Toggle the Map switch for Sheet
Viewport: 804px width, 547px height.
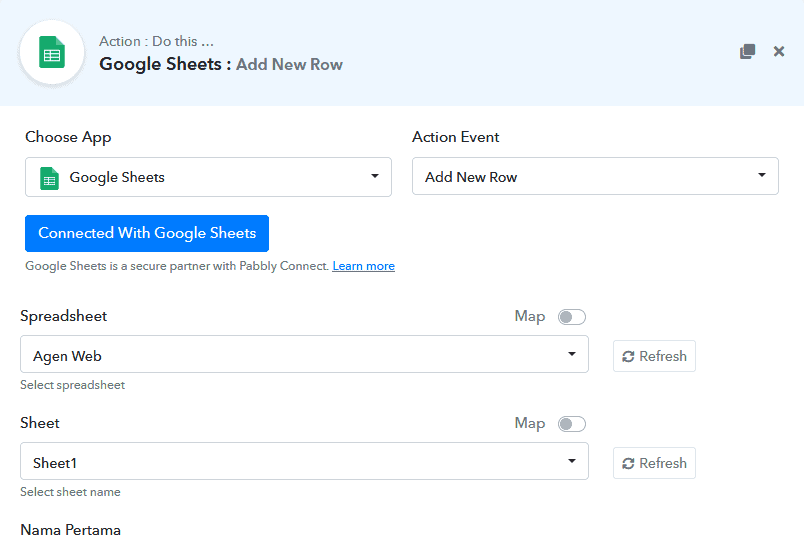[x=572, y=424]
